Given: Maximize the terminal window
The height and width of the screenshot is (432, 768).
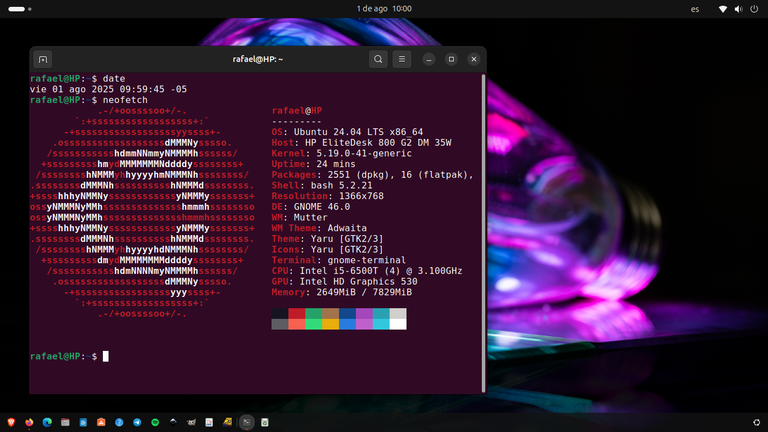Looking at the screenshot, I should (451, 59).
